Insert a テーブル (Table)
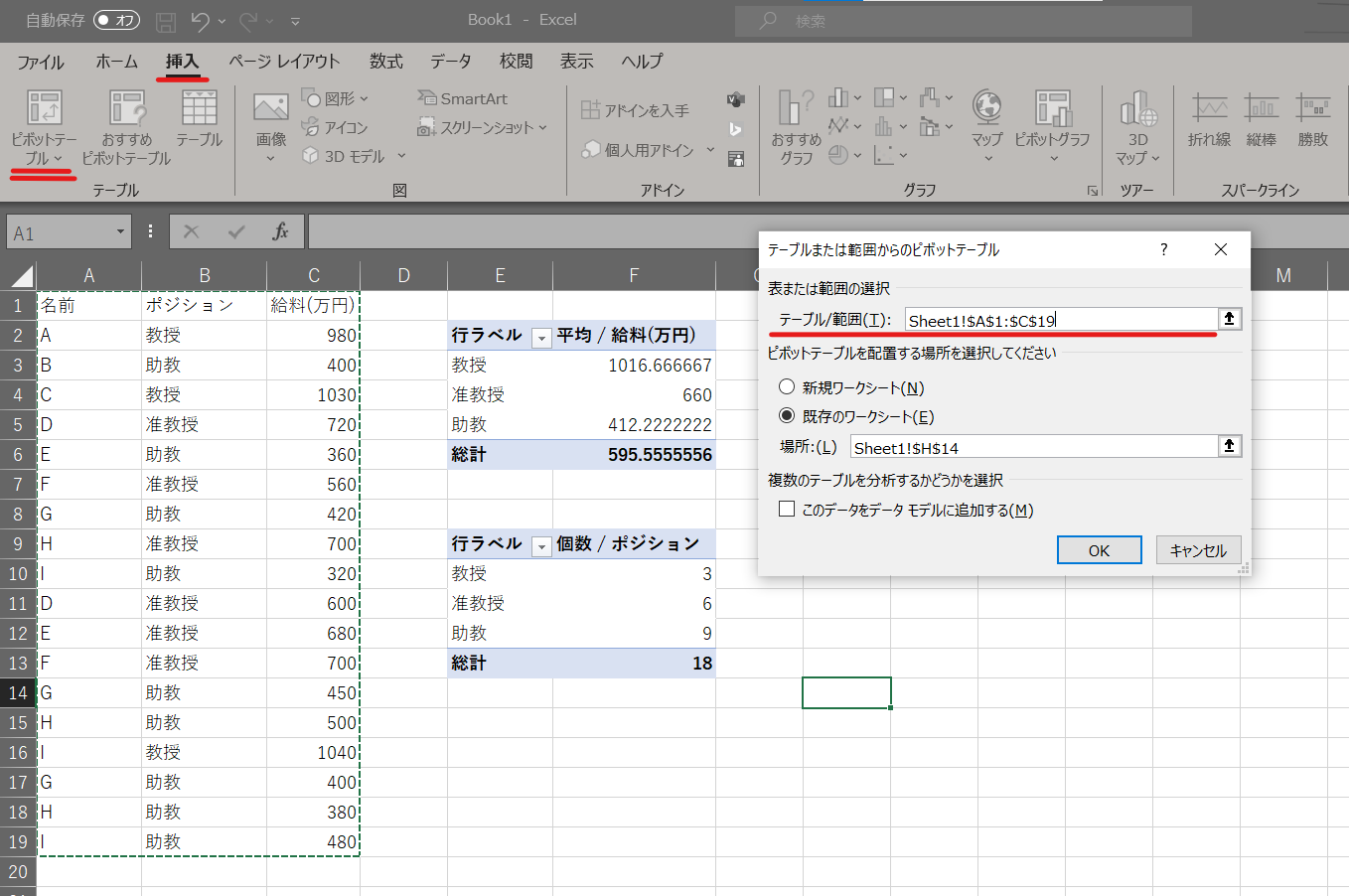The width and height of the screenshot is (1349, 896). (x=199, y=119)
